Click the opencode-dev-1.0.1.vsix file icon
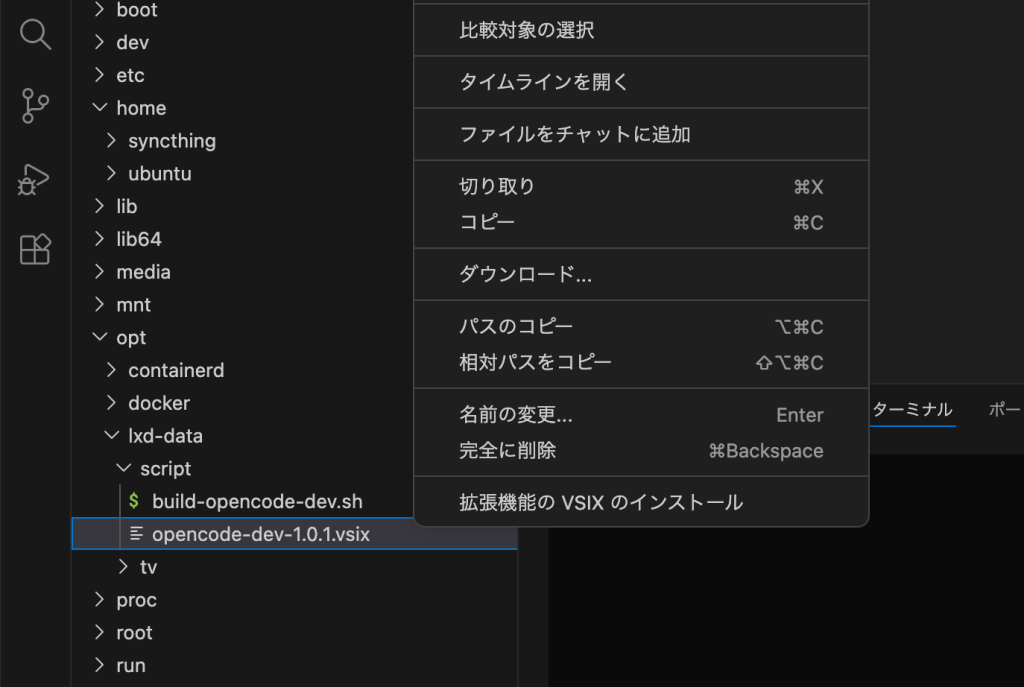Image resolution: width=1024 pixels, height=687 pixels. 135,535
